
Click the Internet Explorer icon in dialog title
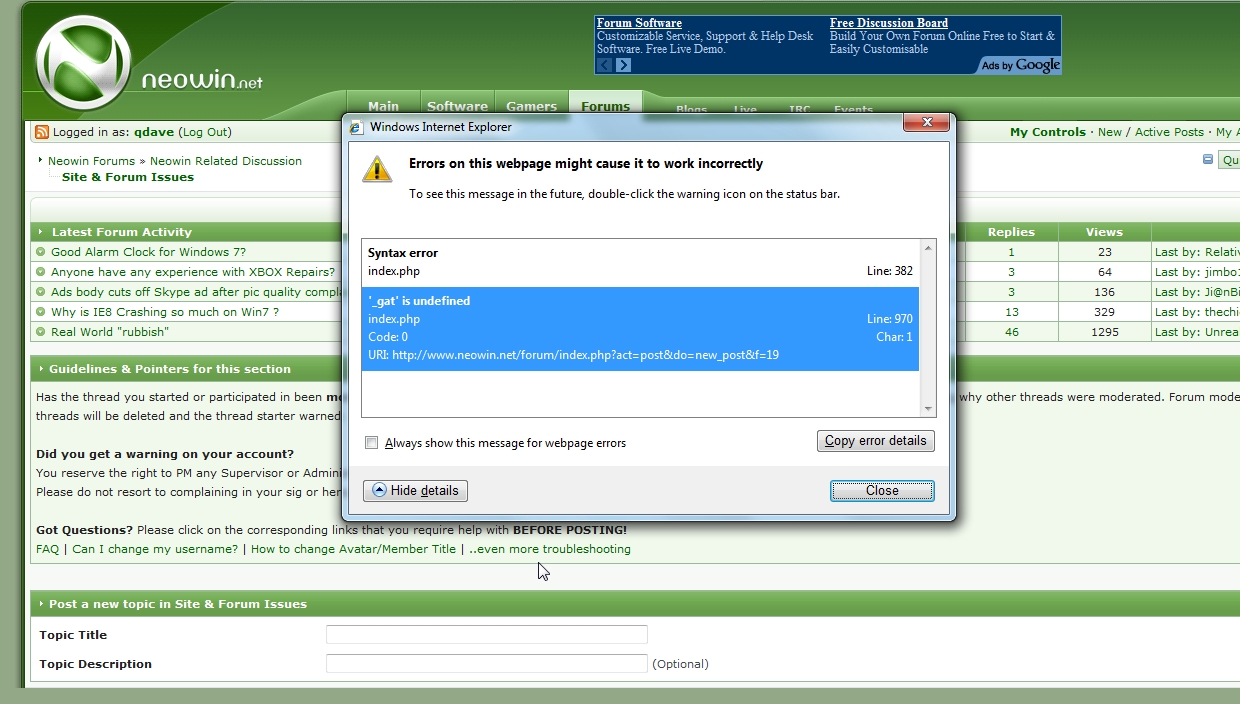click(x=356, y=127)
